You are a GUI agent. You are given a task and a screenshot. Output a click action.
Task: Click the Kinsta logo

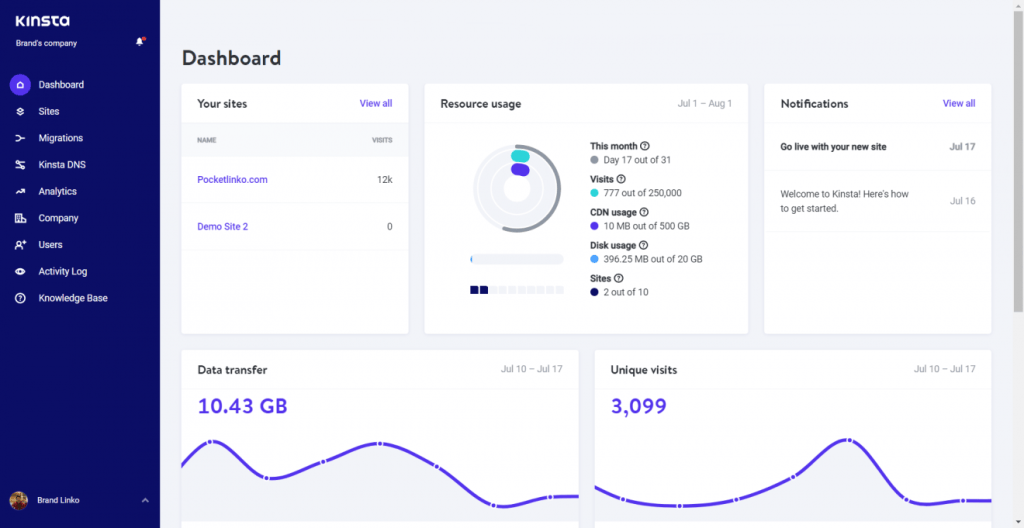click(x=42, y=22)
